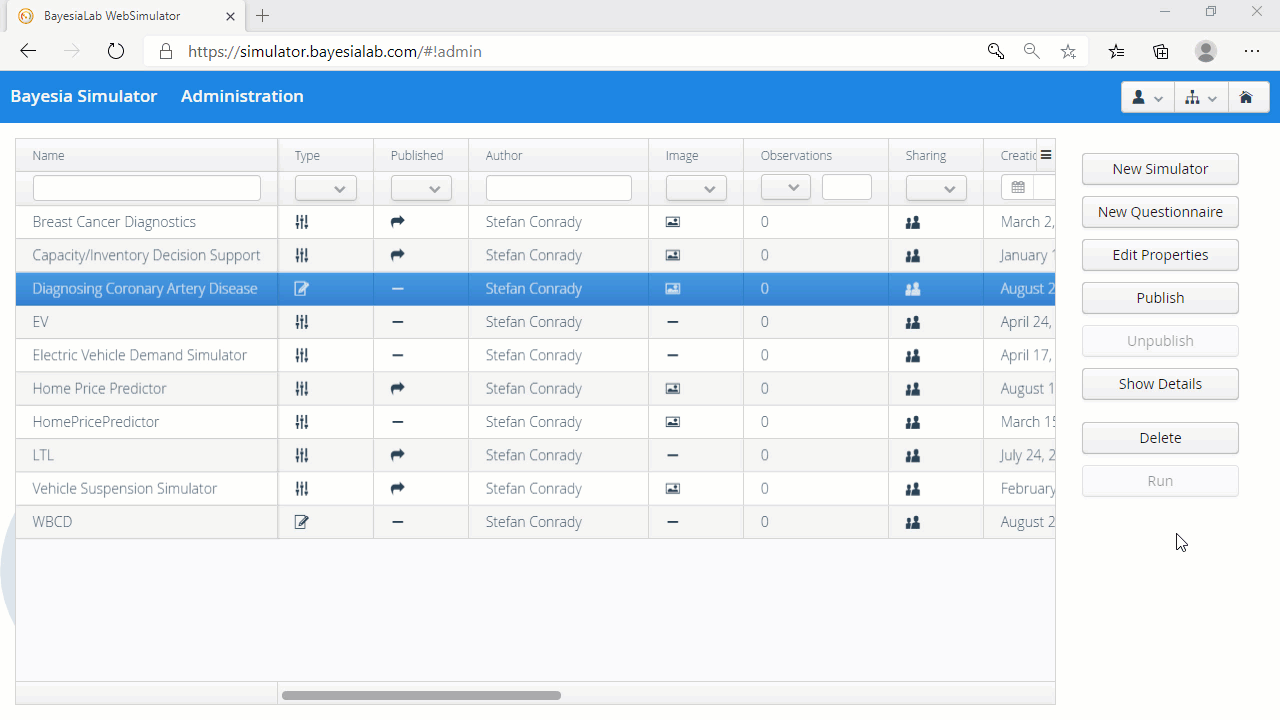Image resolution: width=1280 pixels, height=720 pixels.
Task: Click published icon for Vehicle Suspension Simulator
Action: (x=398, y=488)
